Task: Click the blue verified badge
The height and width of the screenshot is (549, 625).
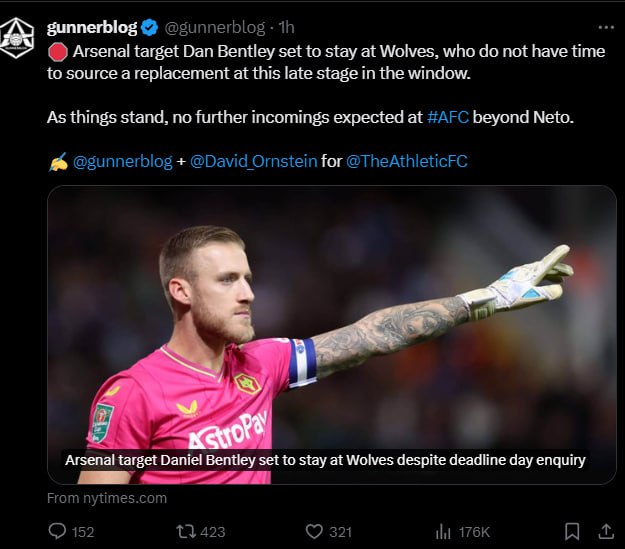Action: click(x=148, y=27)
